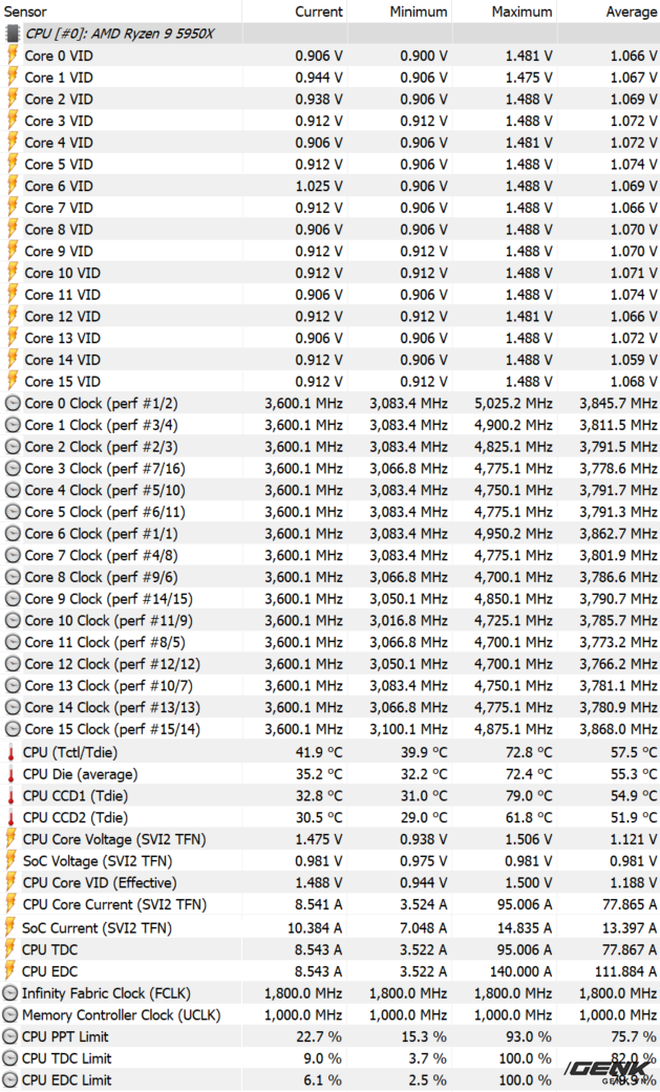
Task: Click the voltage icon next to Core 6 VID
Action: pyautogui.click(x=13, y=186)
